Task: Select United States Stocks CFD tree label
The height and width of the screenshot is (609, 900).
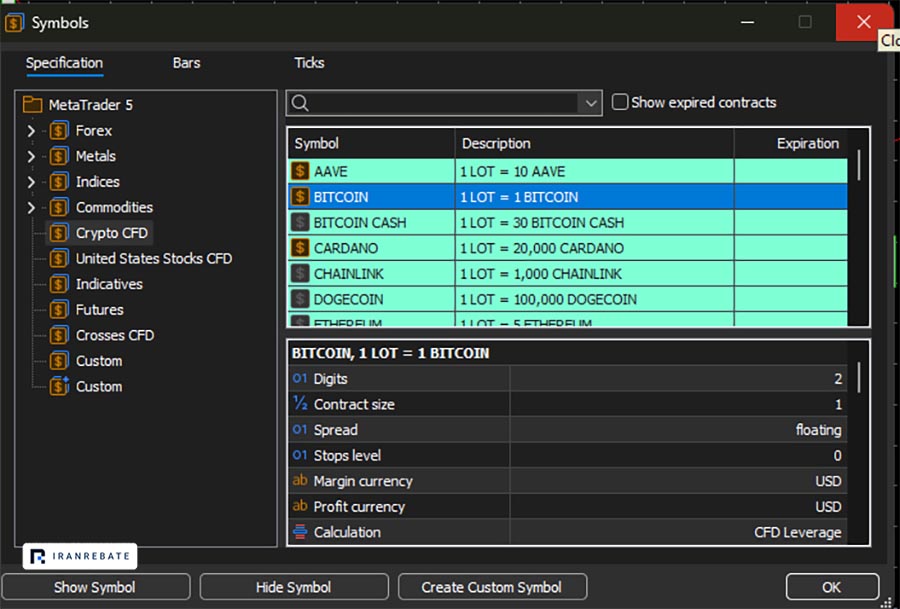Action: coord(154,258)
